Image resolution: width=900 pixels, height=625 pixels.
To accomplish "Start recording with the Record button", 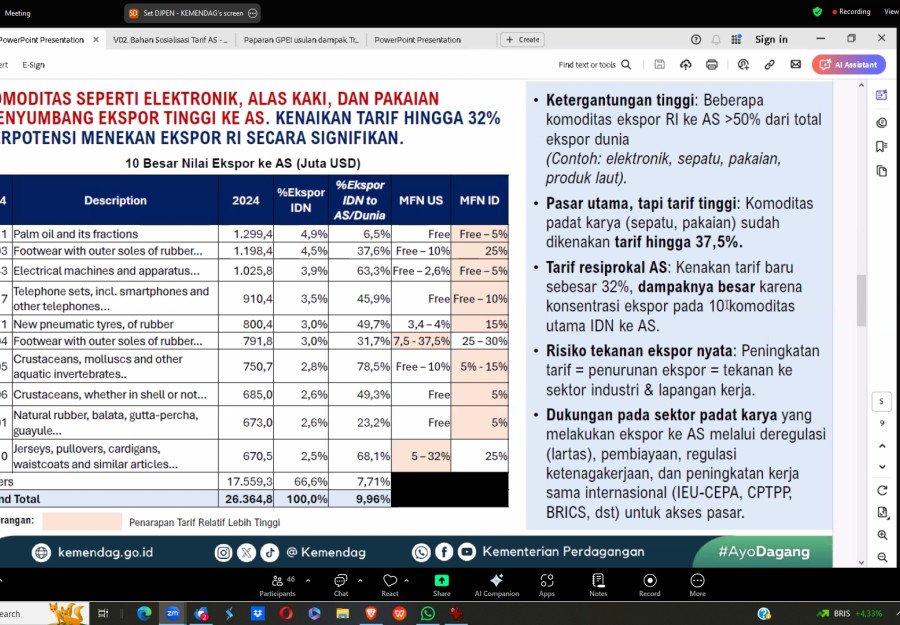I will (x=650, y=585).
